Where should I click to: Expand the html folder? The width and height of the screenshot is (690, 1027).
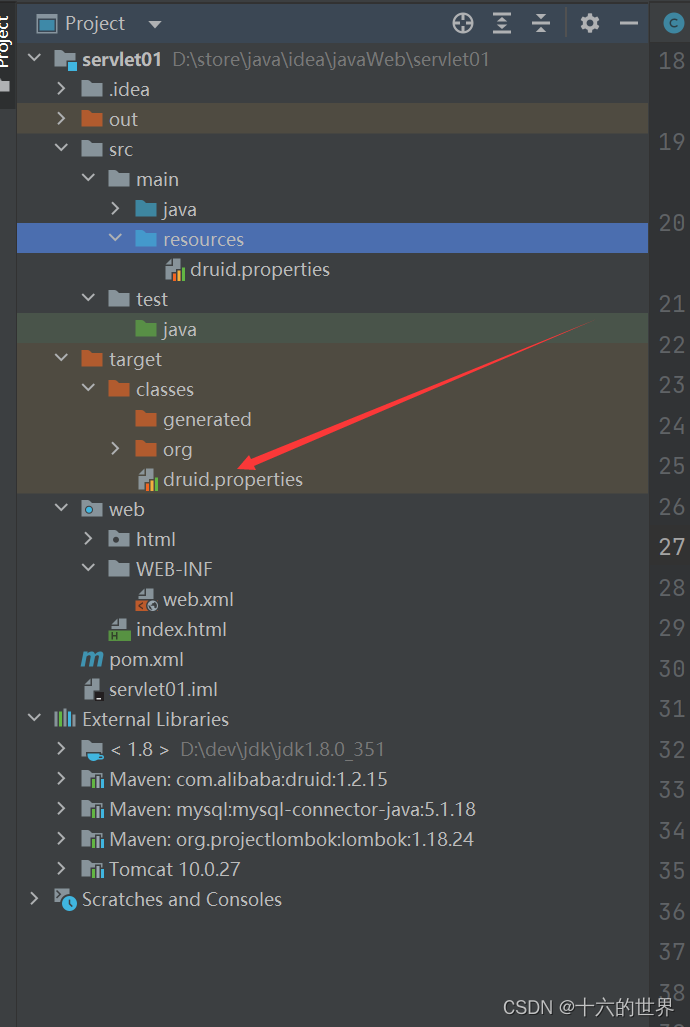tap(88, 539)
